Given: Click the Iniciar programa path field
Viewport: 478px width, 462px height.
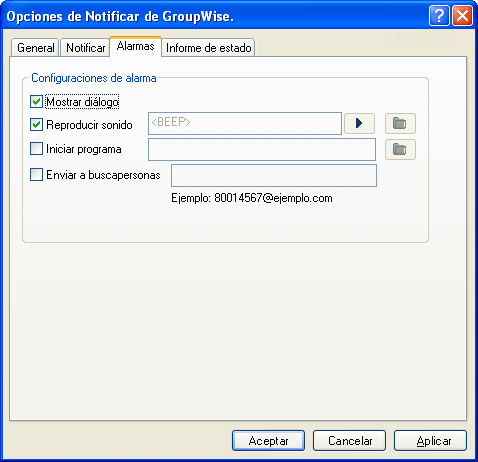Looking at the screenshot, I should tap(262, 149).
